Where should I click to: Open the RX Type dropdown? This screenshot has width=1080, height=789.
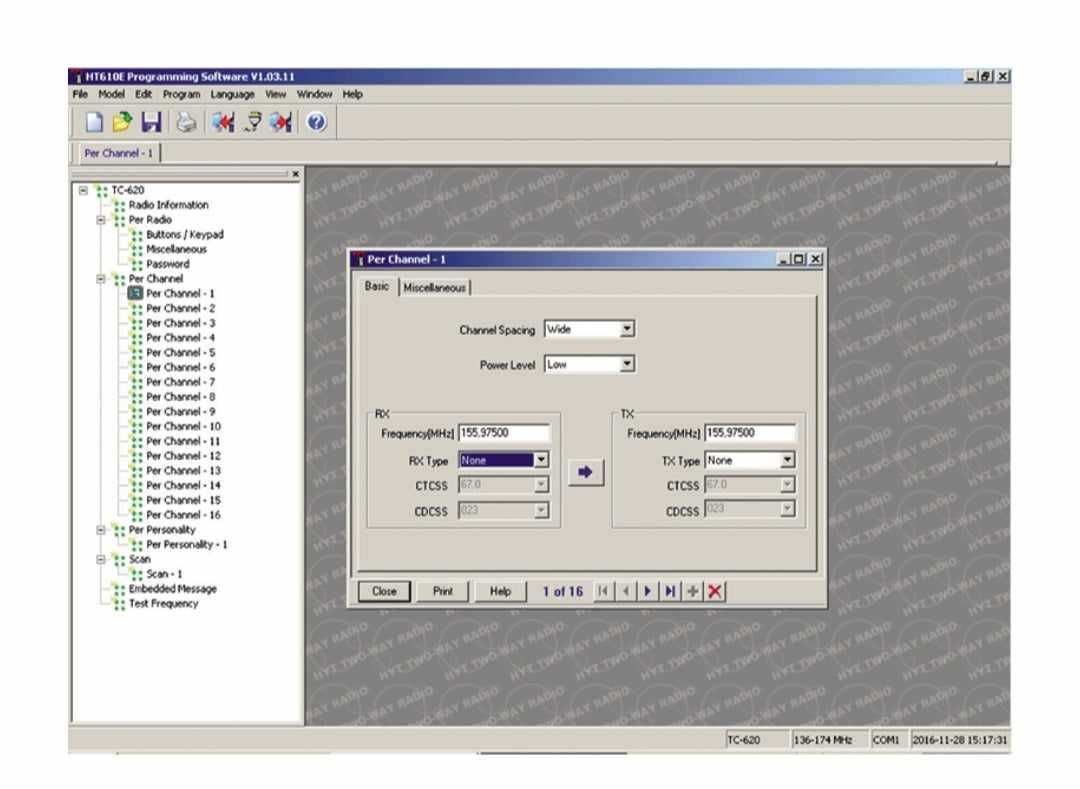point(541,460)
